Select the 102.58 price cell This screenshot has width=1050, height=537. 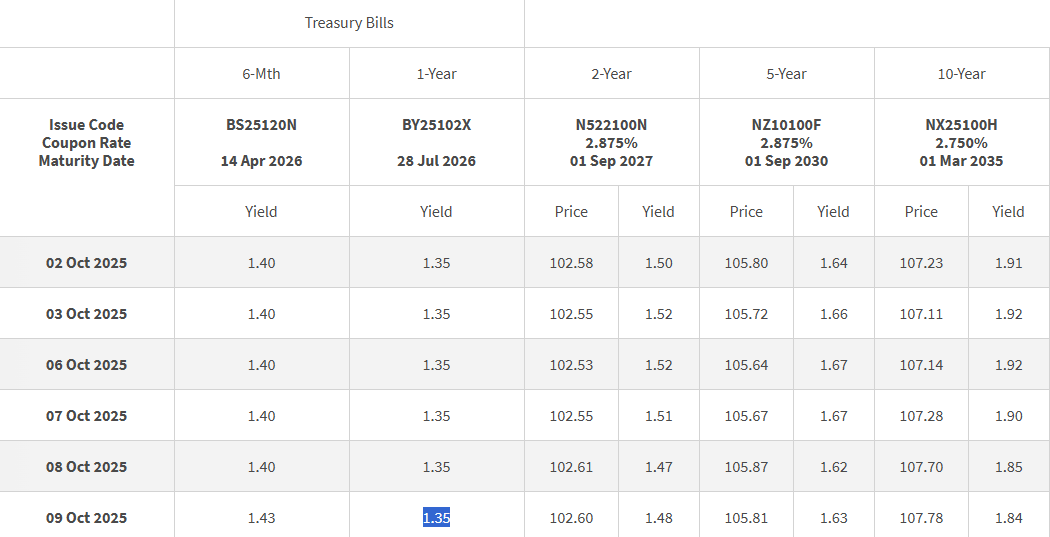[571, 263]
